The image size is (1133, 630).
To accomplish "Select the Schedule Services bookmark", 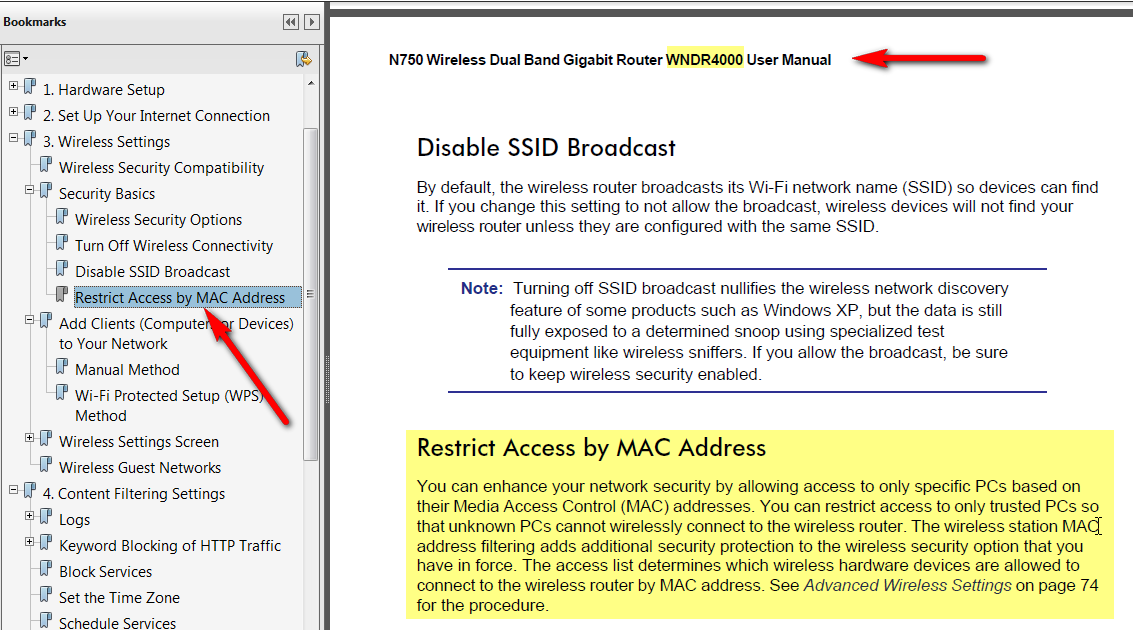I will 117,623.
